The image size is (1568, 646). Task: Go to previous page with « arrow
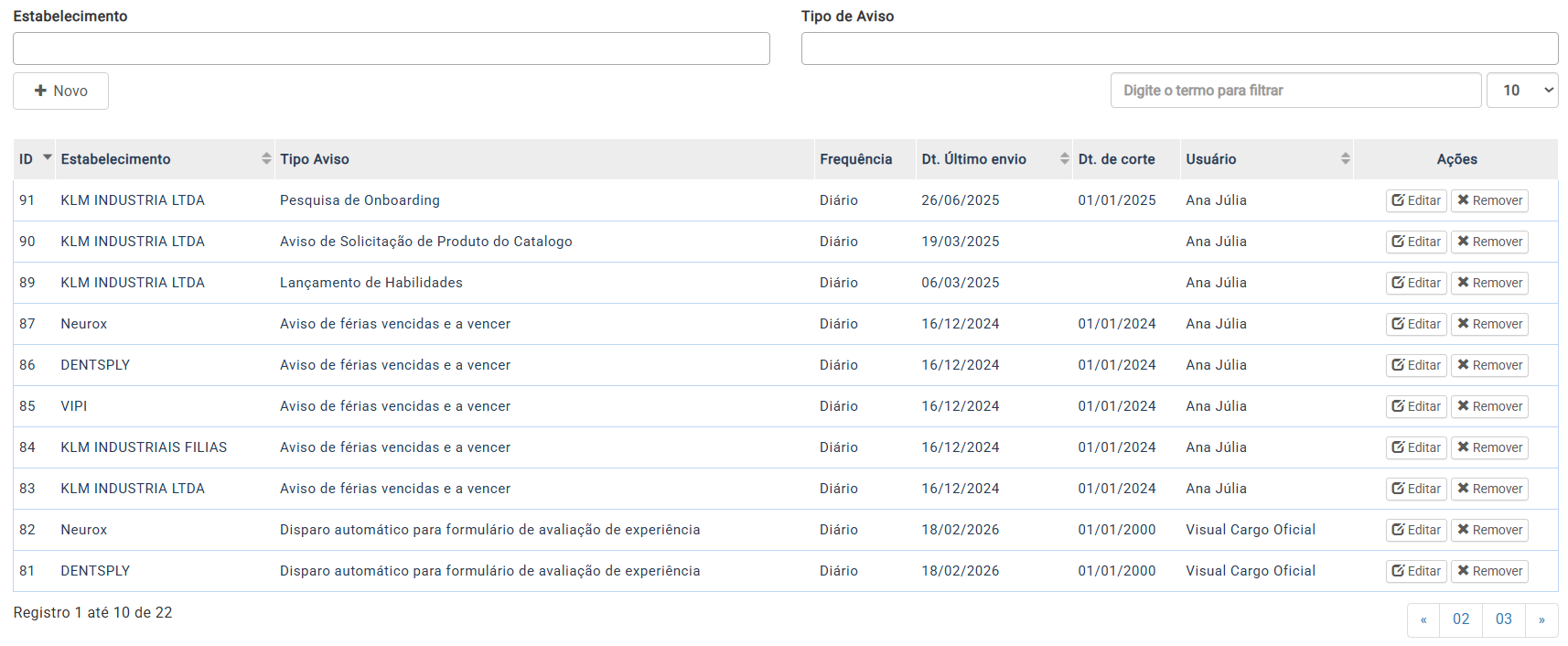click(1423, 619)
